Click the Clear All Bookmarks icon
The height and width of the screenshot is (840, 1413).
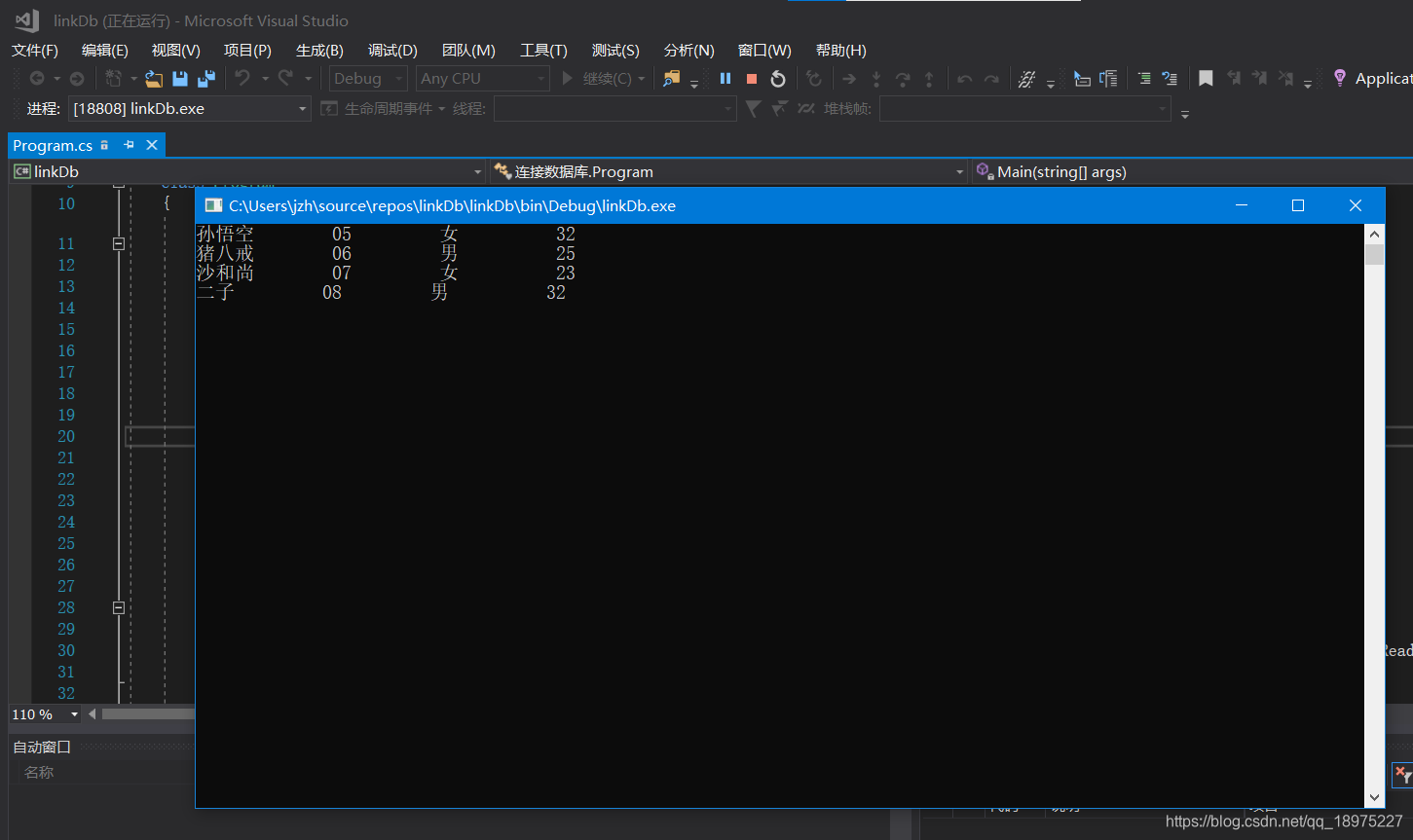[1286, 79]
